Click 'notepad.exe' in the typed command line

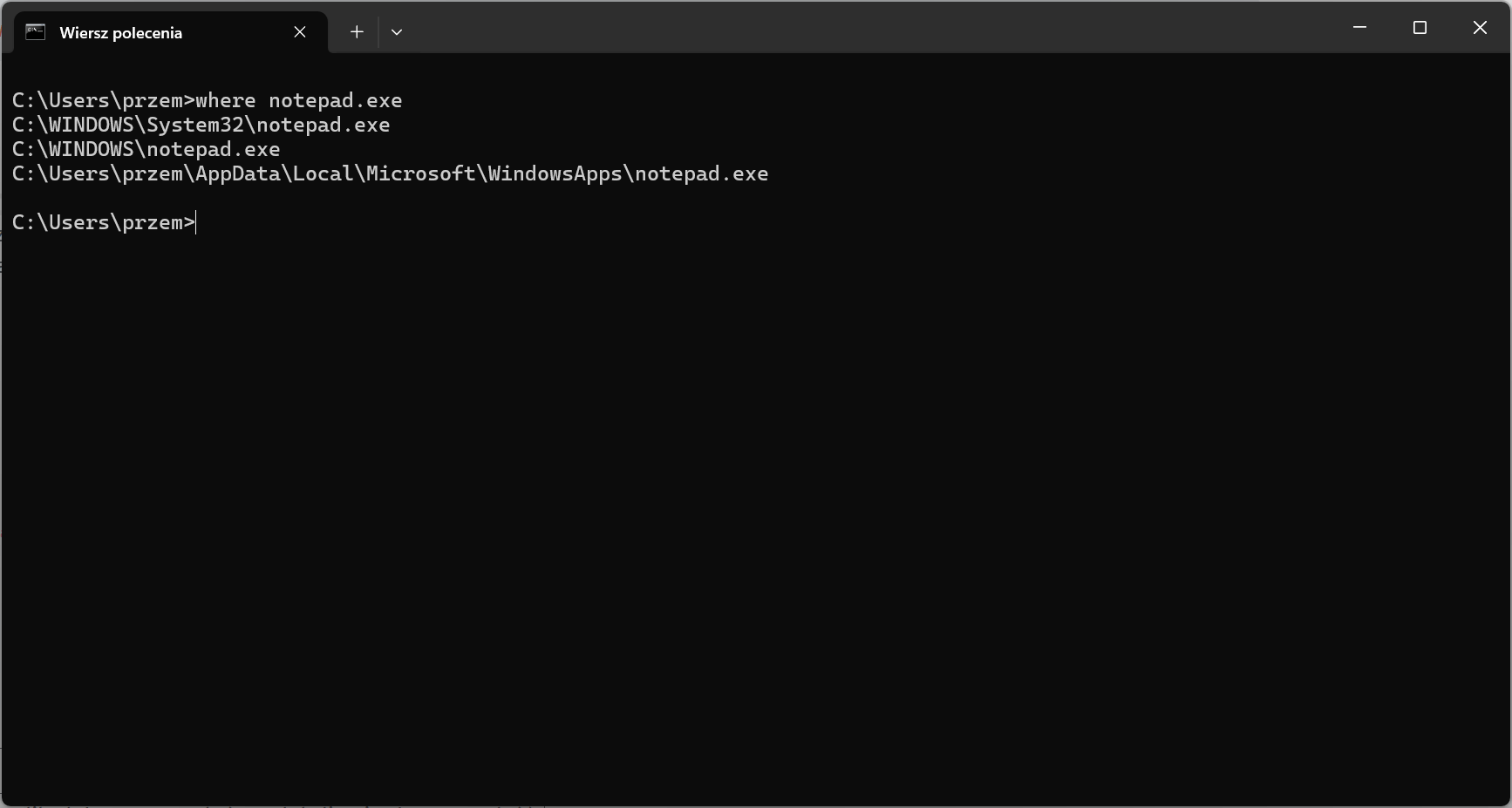click(335, 100)
